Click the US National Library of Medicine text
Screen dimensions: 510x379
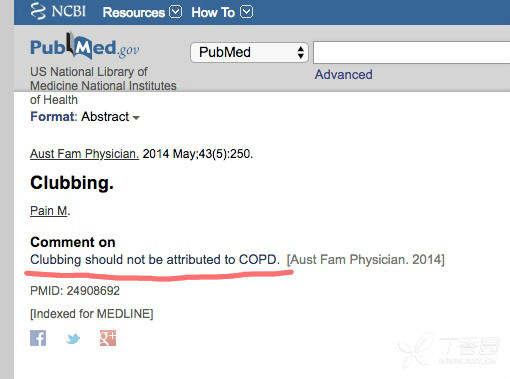103,85
